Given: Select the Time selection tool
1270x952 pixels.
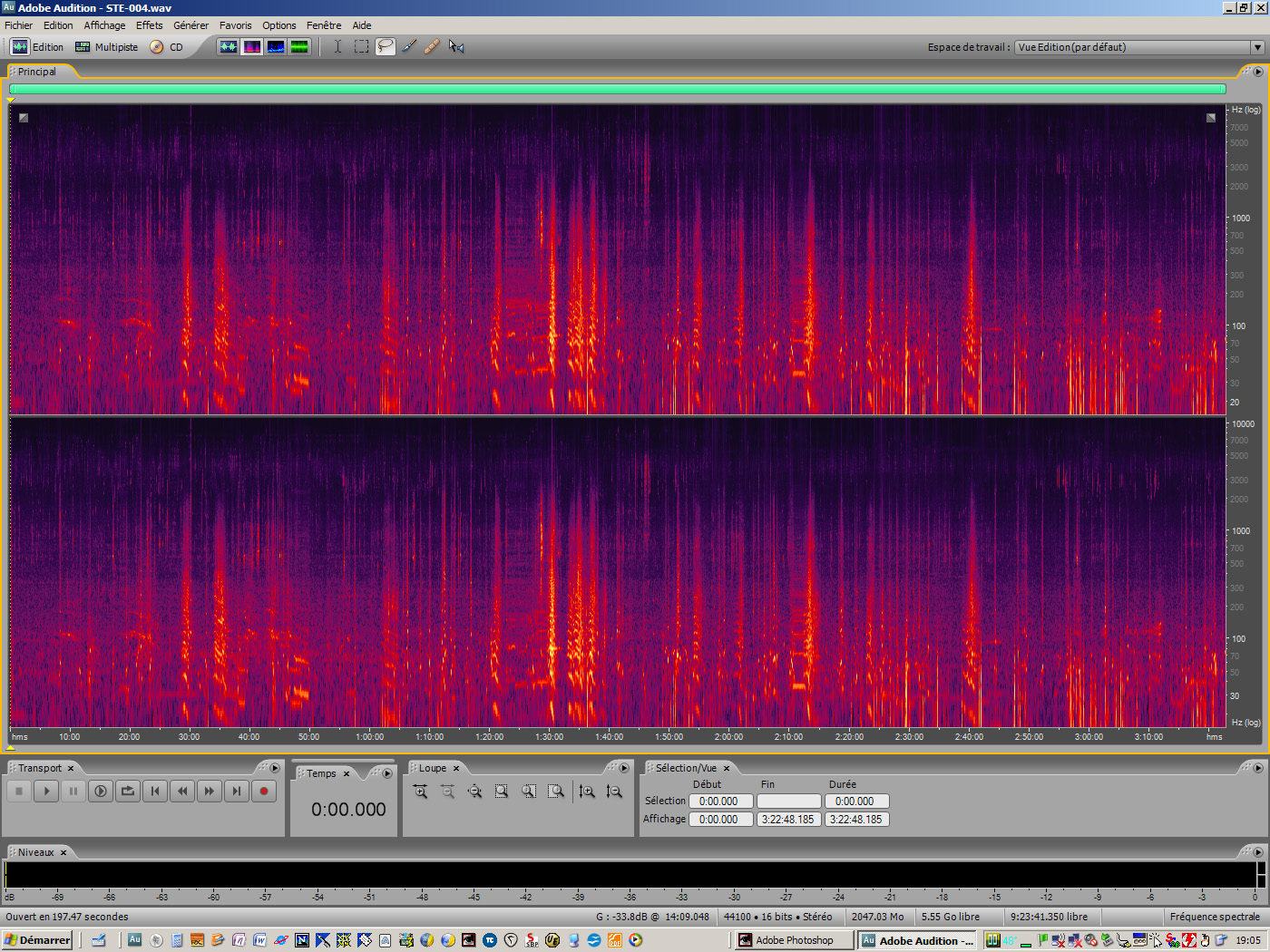Looking at the screenshot, I should click(337, 46).
